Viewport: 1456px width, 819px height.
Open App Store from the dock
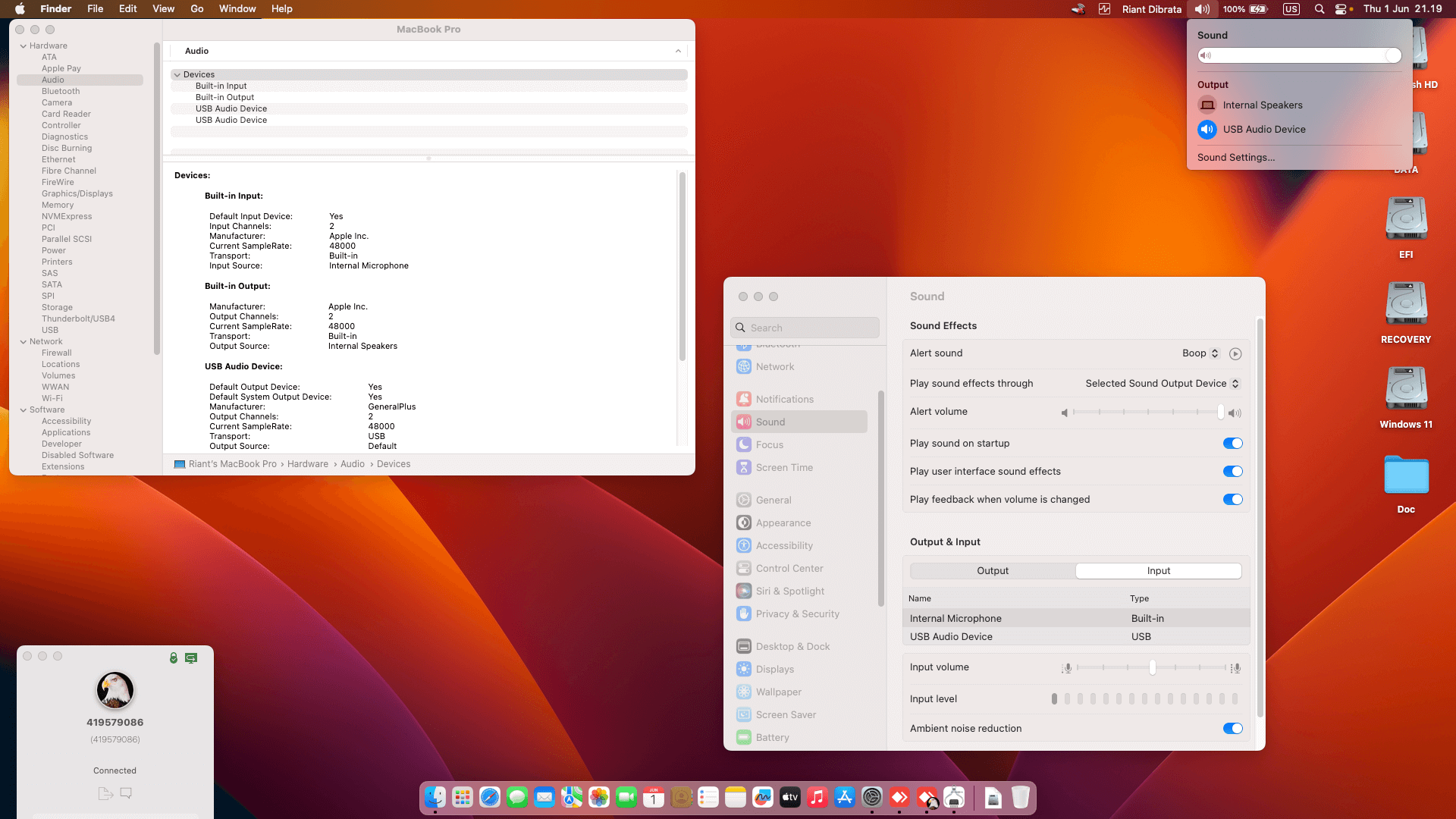click(844, 797)
